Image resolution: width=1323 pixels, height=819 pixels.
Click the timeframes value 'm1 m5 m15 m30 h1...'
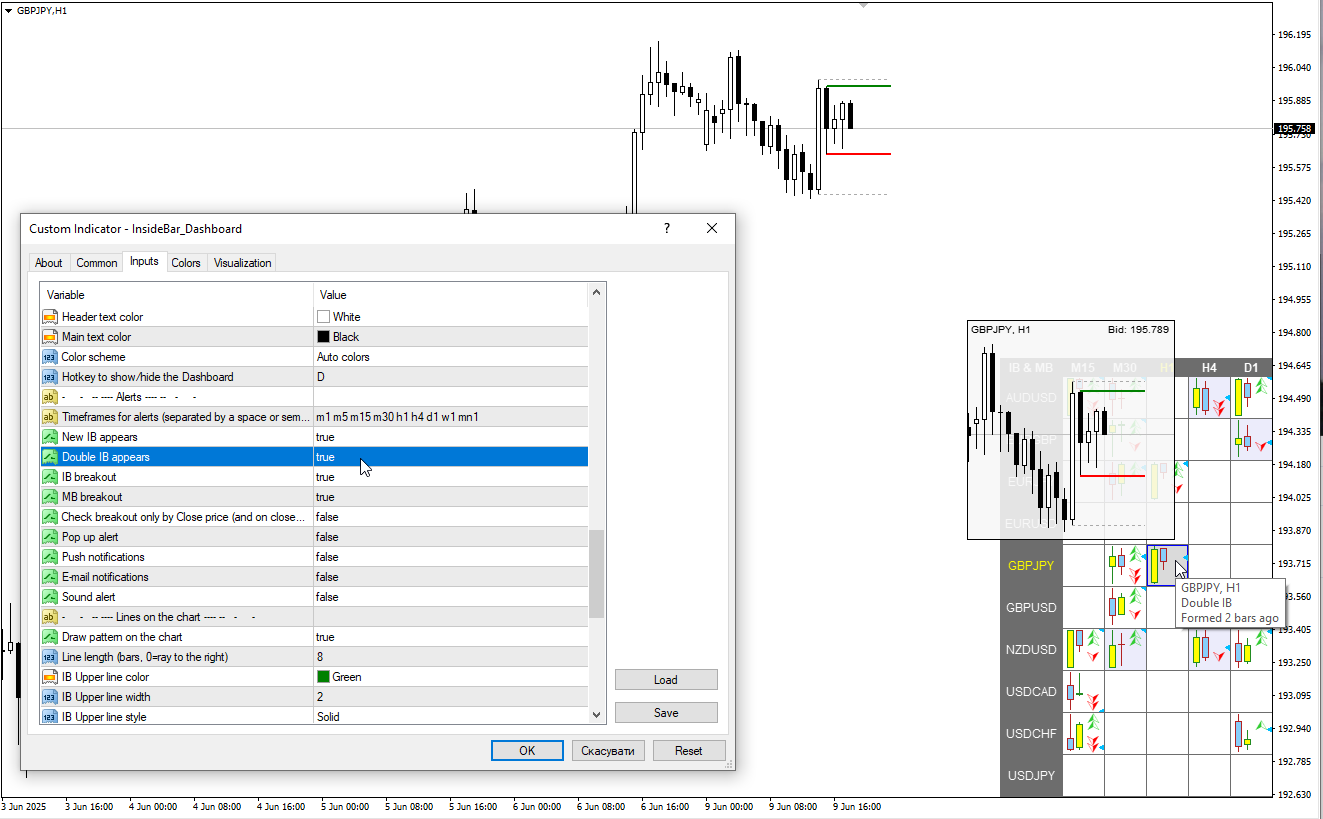coord(397,417)
